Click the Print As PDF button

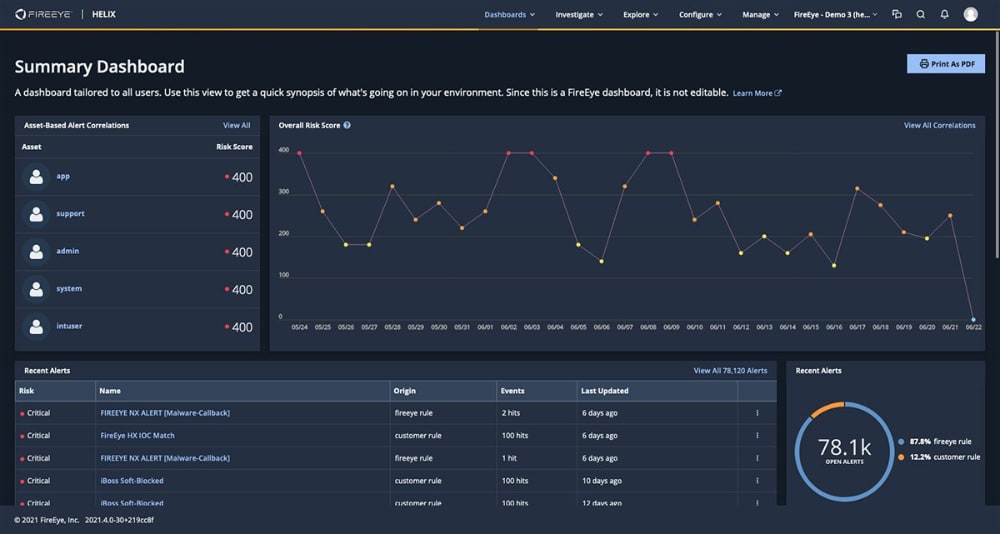click(946, 64)
